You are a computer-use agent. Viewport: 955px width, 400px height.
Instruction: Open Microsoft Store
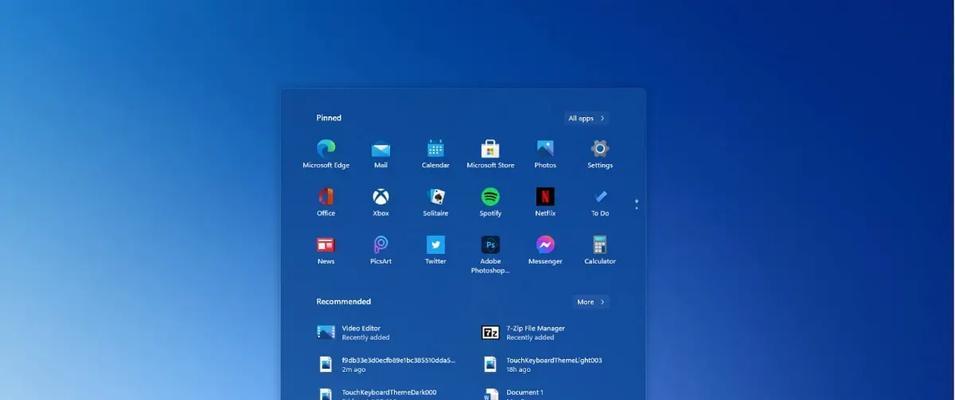pos(490,154)
